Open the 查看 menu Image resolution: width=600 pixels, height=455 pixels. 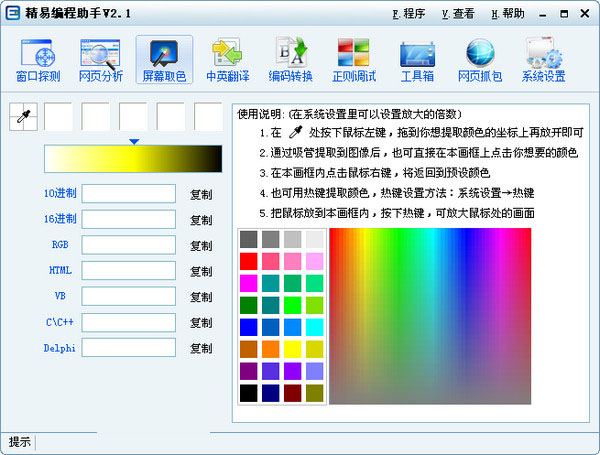pyautogui.click(x=458, y=14)
